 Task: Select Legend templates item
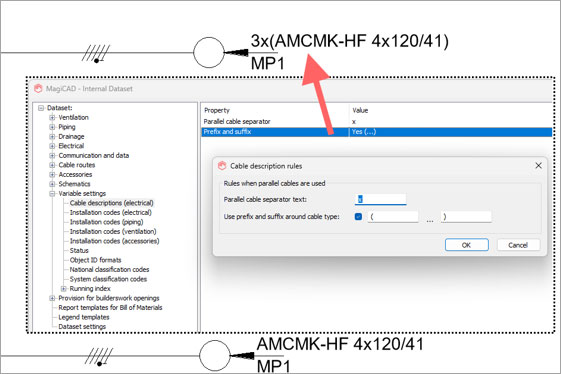point(84,317)
